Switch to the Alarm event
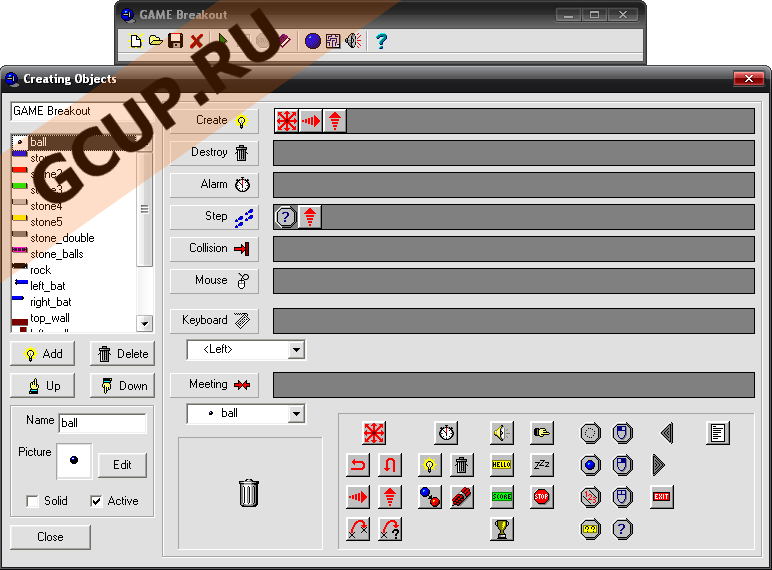This screenshot has height=570, width=772. click(x=214, y=185)
